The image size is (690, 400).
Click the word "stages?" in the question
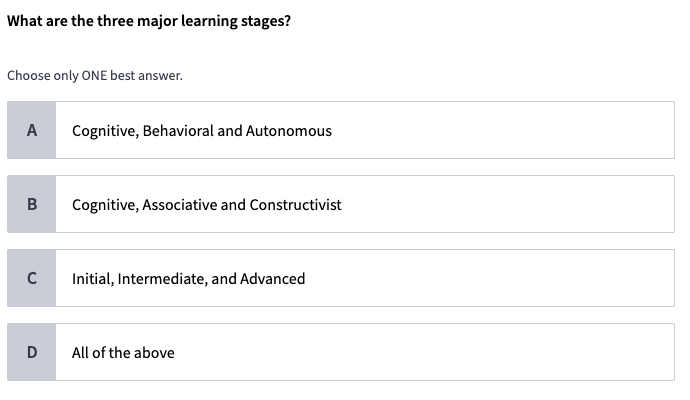[x=263, y=21]
